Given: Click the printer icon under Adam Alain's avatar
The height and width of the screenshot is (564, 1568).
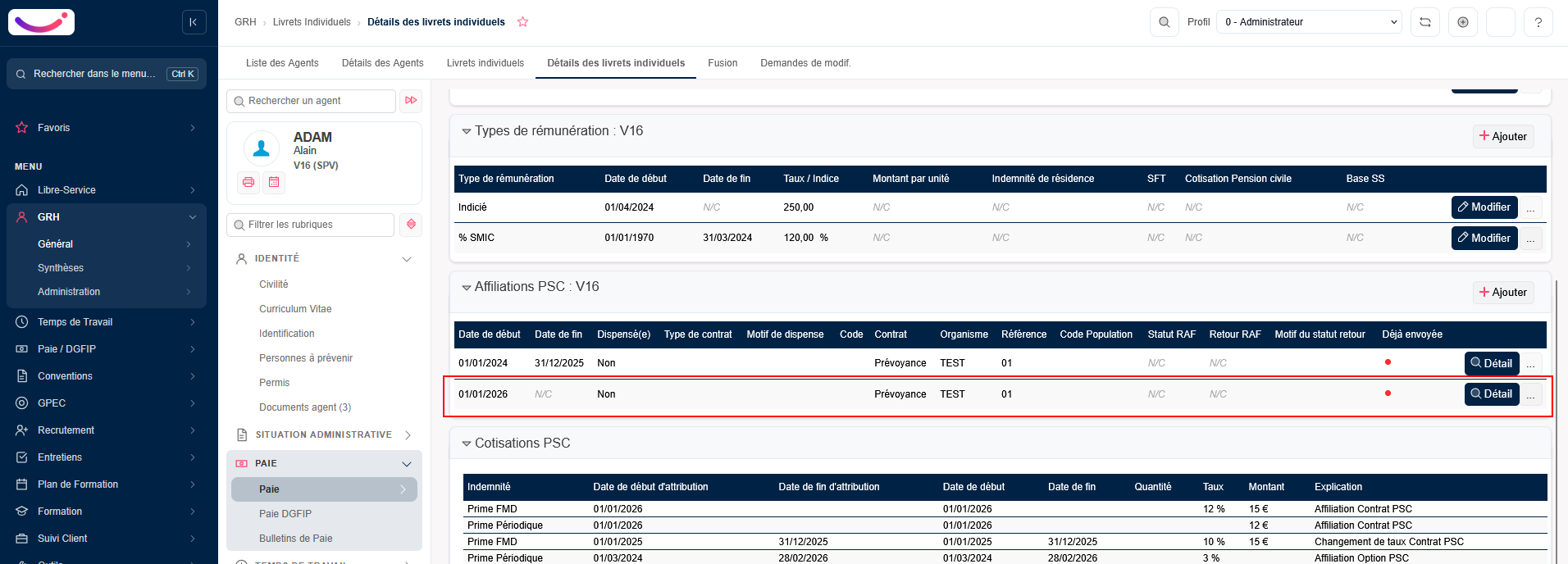Looking at the screenshot, I should [248, 182].
